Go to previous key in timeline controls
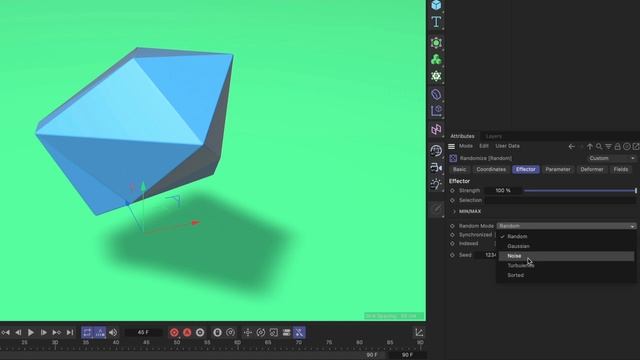The image size is (640, 360). point(6,333)
